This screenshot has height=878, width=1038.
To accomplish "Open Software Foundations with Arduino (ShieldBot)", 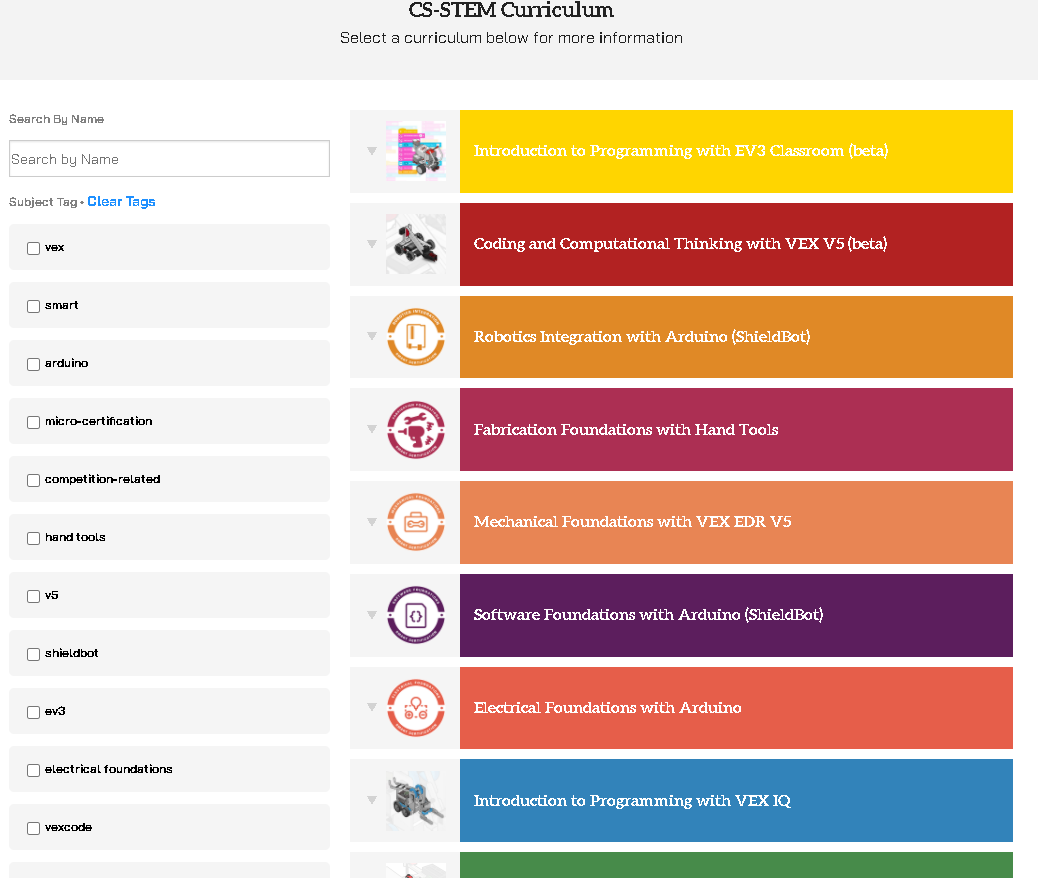I will tap(736, 615).
